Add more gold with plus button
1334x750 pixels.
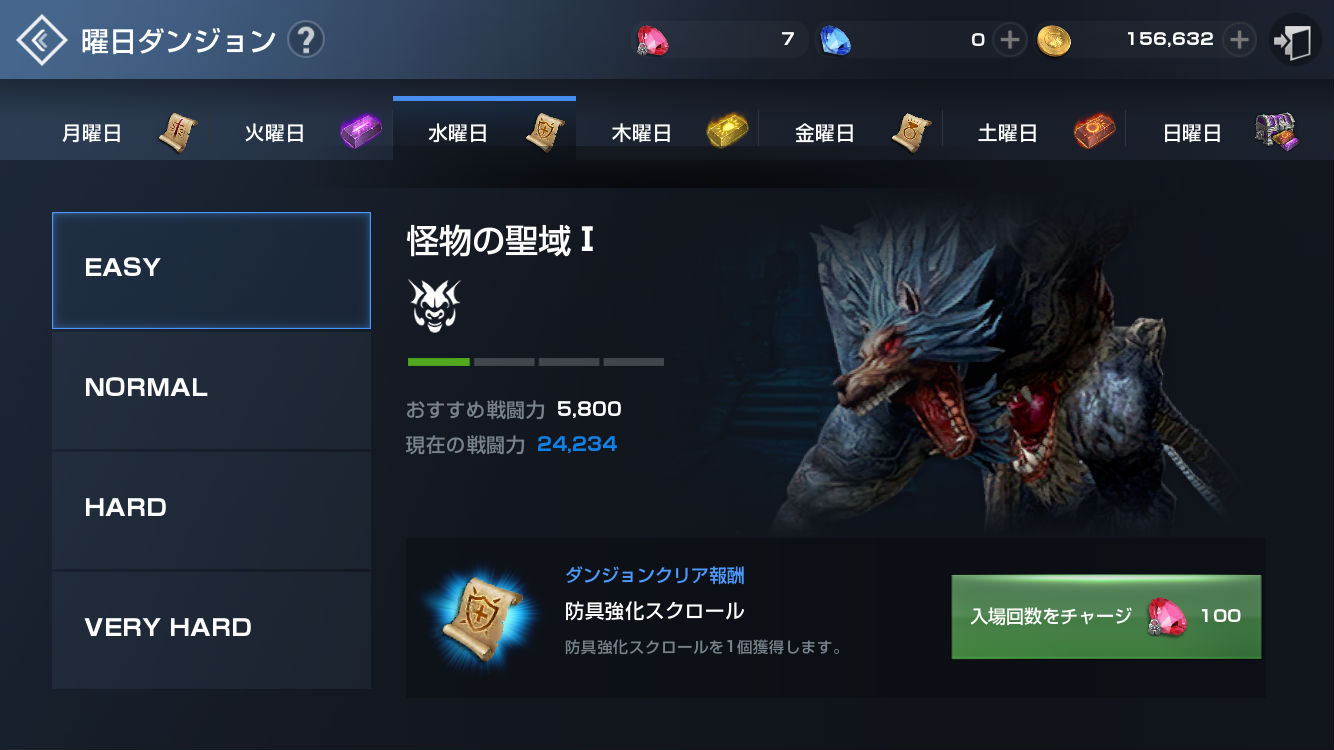(x=1240, y=40)
